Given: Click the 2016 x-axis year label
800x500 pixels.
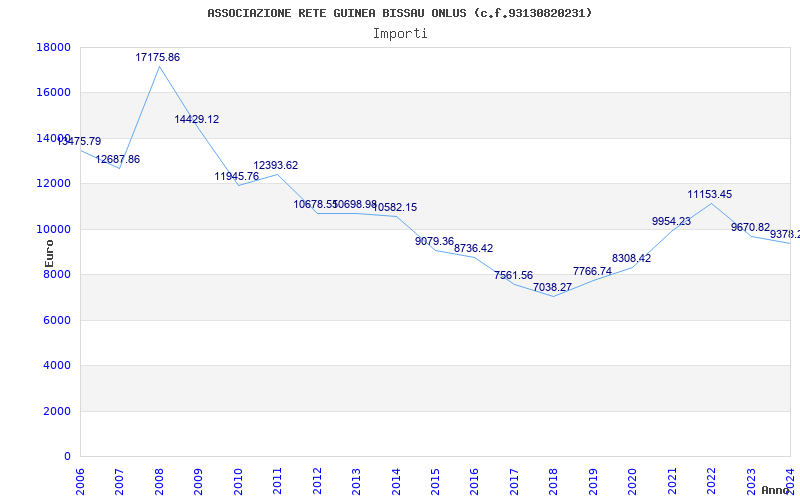Looking at the screenshot, I should coord(476,481).
